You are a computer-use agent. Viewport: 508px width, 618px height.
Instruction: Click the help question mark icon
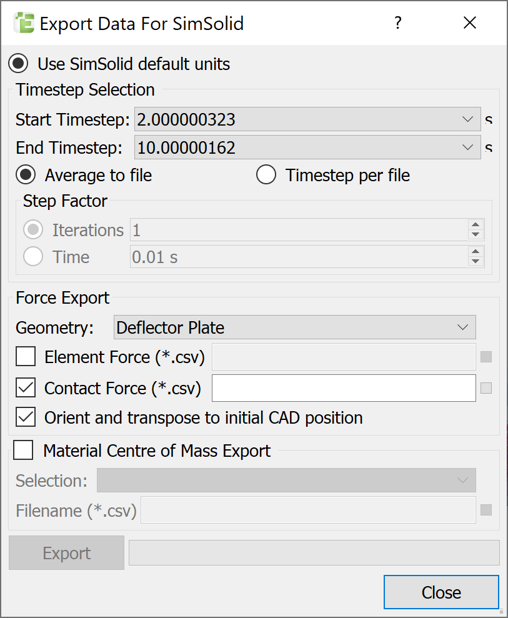coord(398,23)
